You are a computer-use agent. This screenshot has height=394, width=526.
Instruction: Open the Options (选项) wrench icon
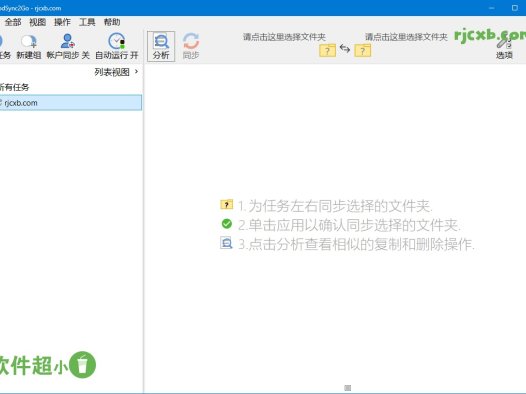click(x=504, y=43)
